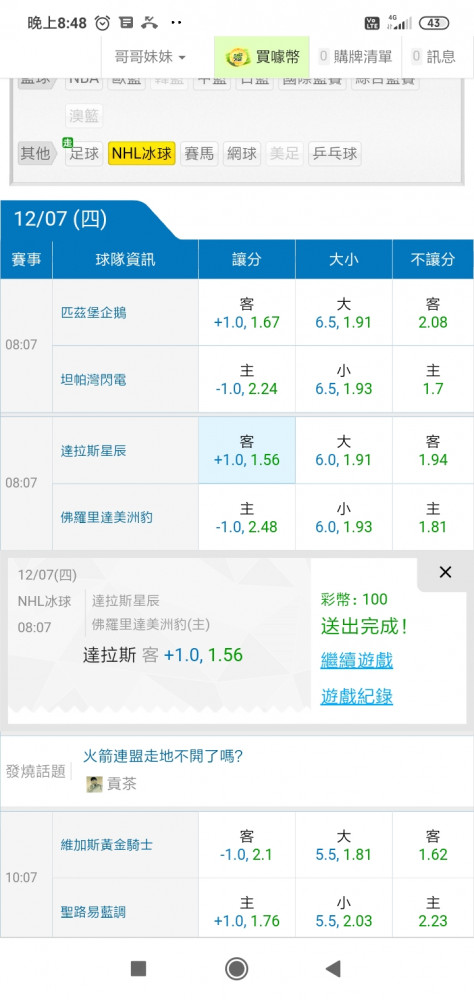Select the NHL冰球 sport tab
This screenshot has height=1000, width=474.
[142, 154]
